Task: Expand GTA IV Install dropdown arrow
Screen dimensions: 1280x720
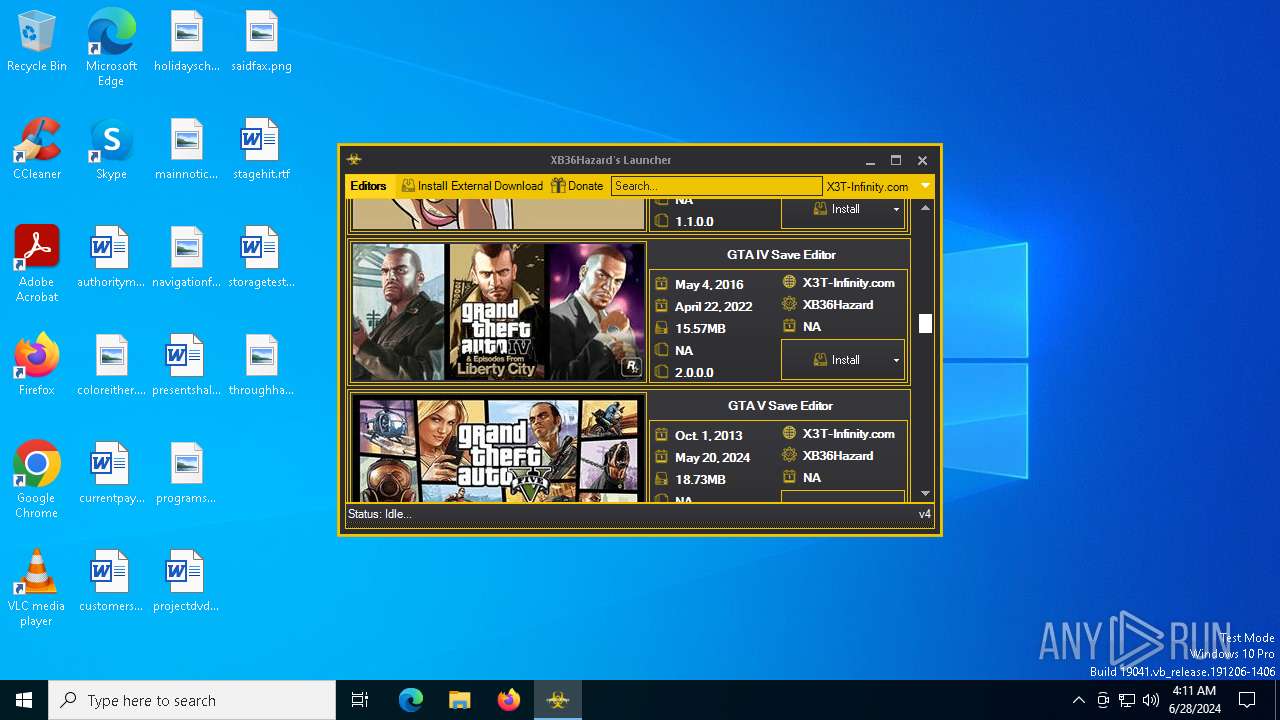Action: 896,360
